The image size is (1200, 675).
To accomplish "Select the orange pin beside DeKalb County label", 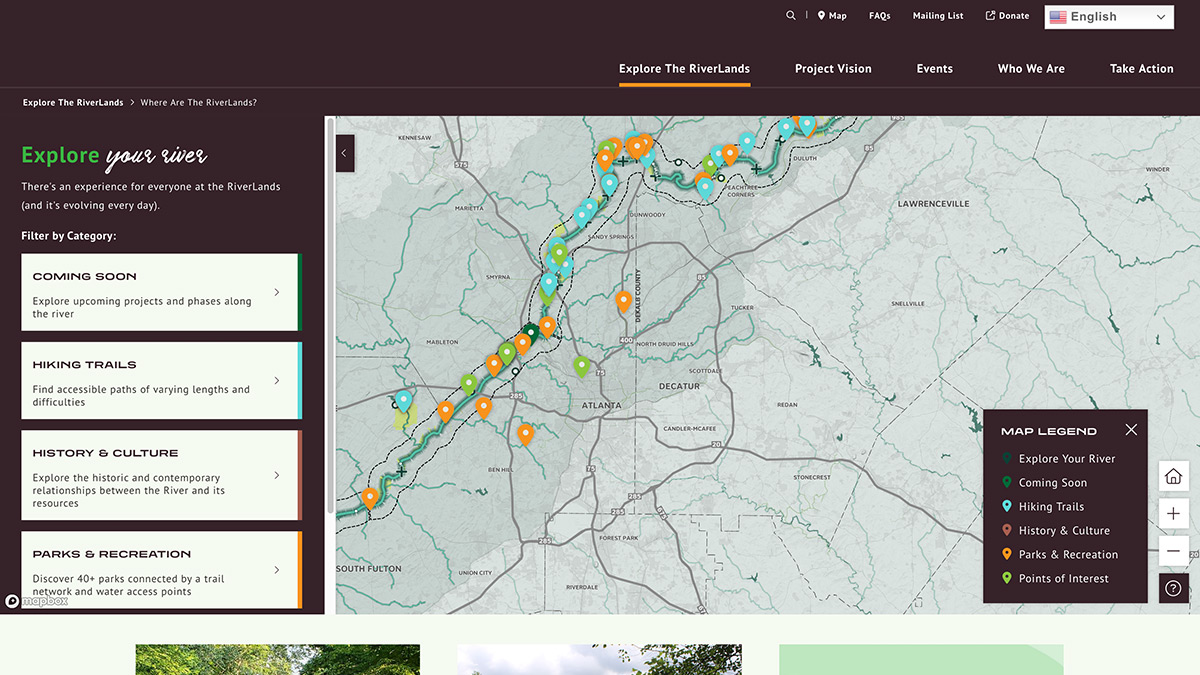I will (623, 300).
